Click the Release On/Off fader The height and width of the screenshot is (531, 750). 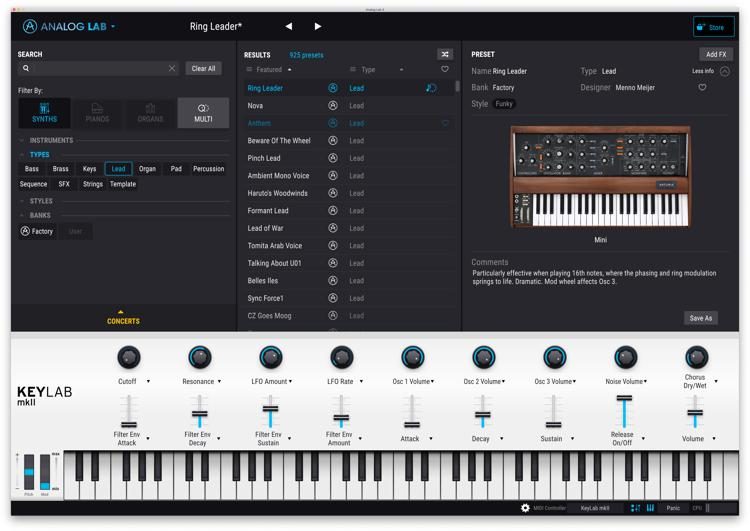click(x=624, y=398)
